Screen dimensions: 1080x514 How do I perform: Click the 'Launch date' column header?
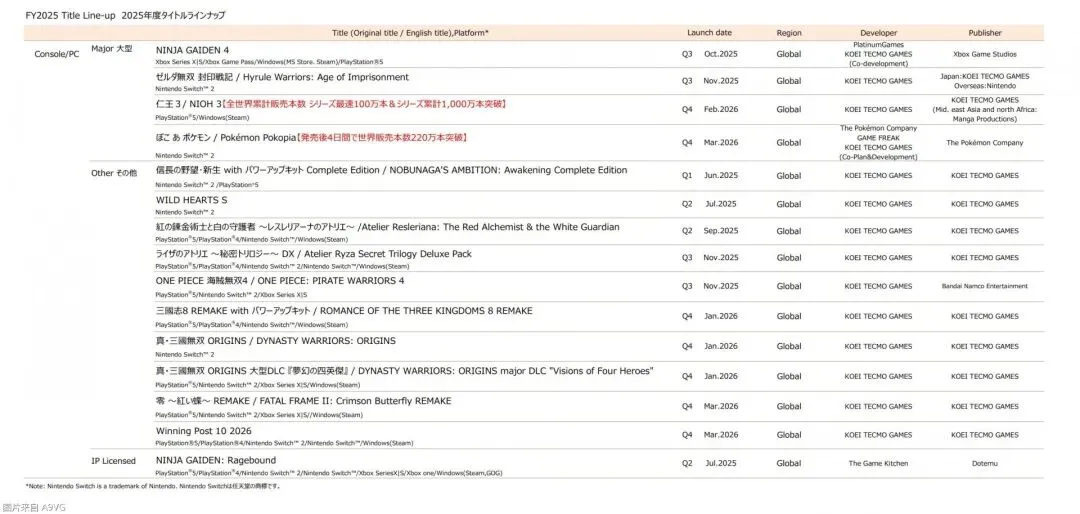[x=709, y=32]
